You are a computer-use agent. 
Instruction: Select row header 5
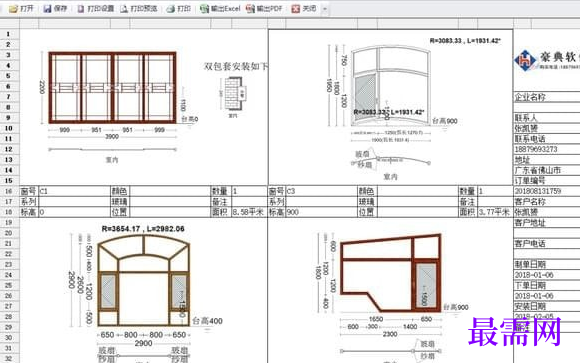(x=9, y=76)
